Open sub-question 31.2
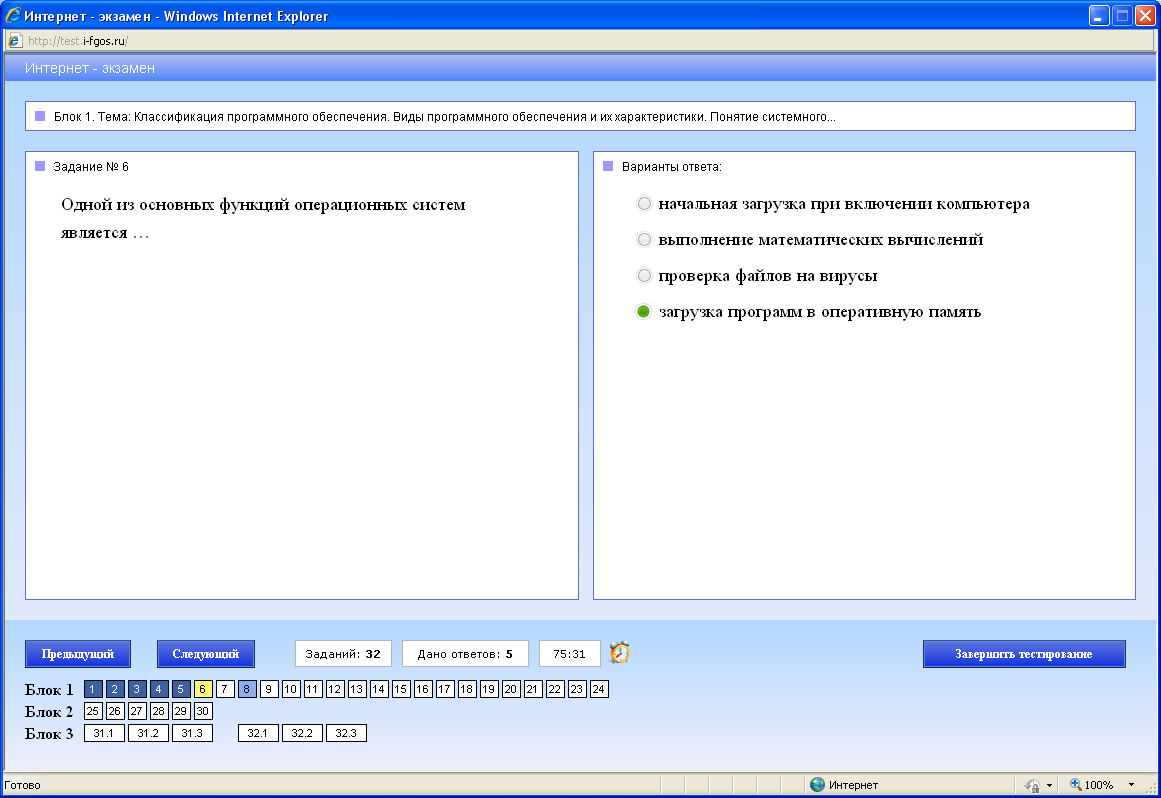 coord(148,734)
